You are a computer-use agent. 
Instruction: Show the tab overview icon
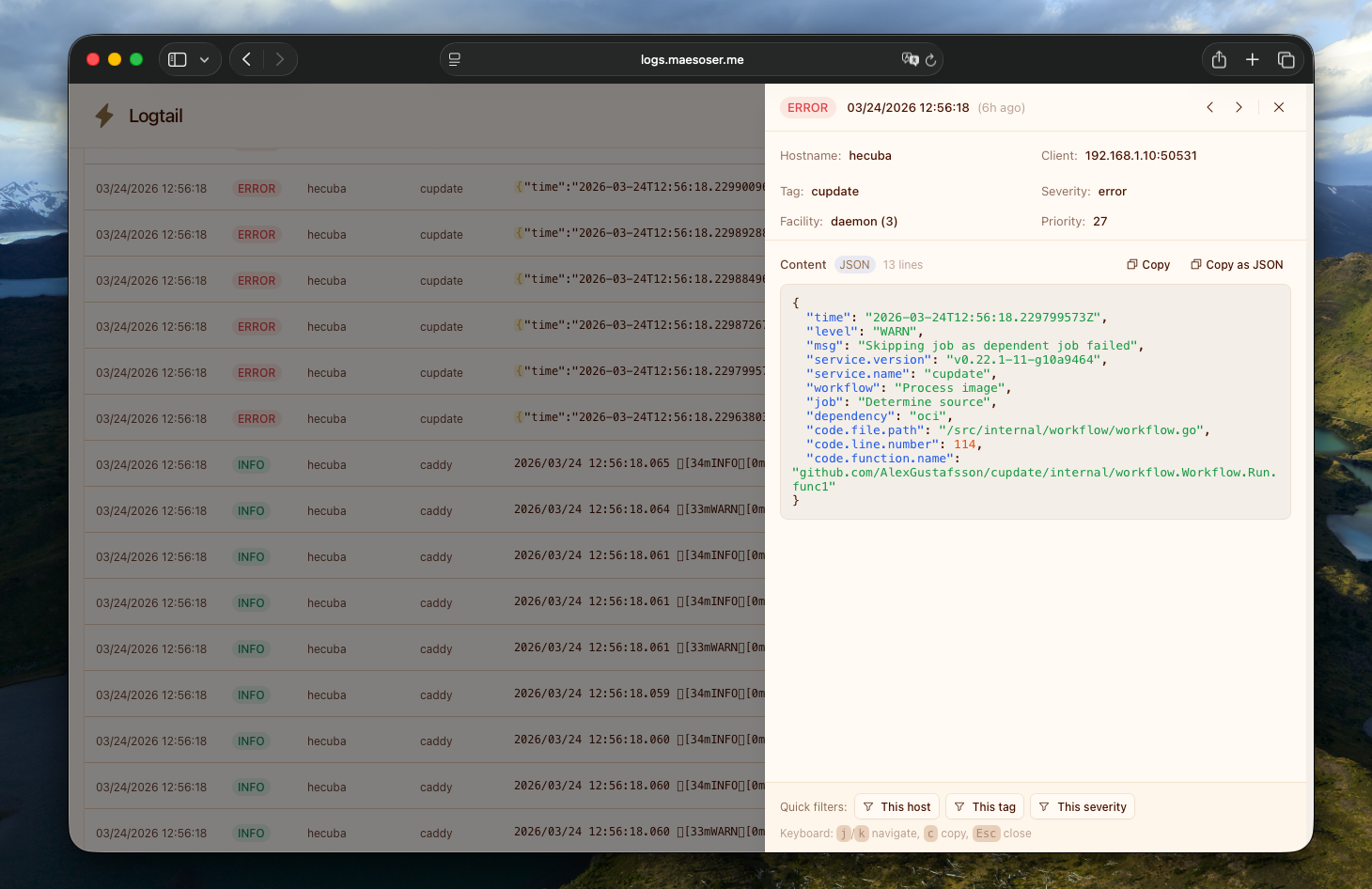(1286, 59)
